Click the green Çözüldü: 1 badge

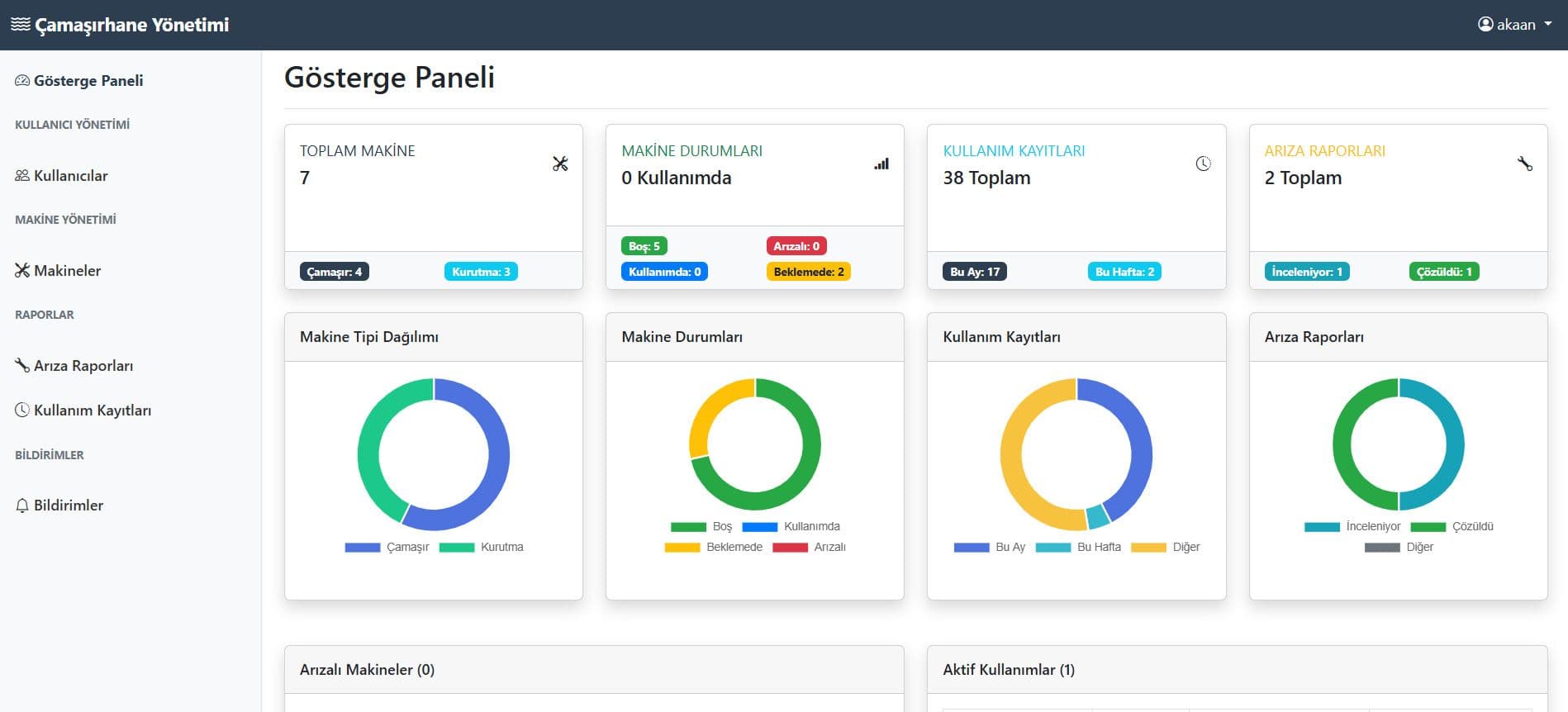click(x=1443, y=272)
